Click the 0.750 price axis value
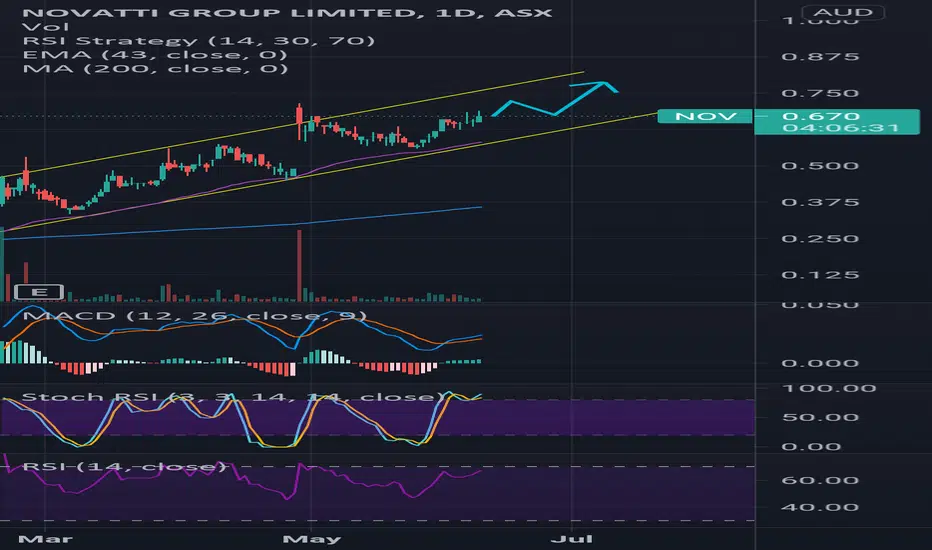Screen dimensions: 932x550 (820, 93)
